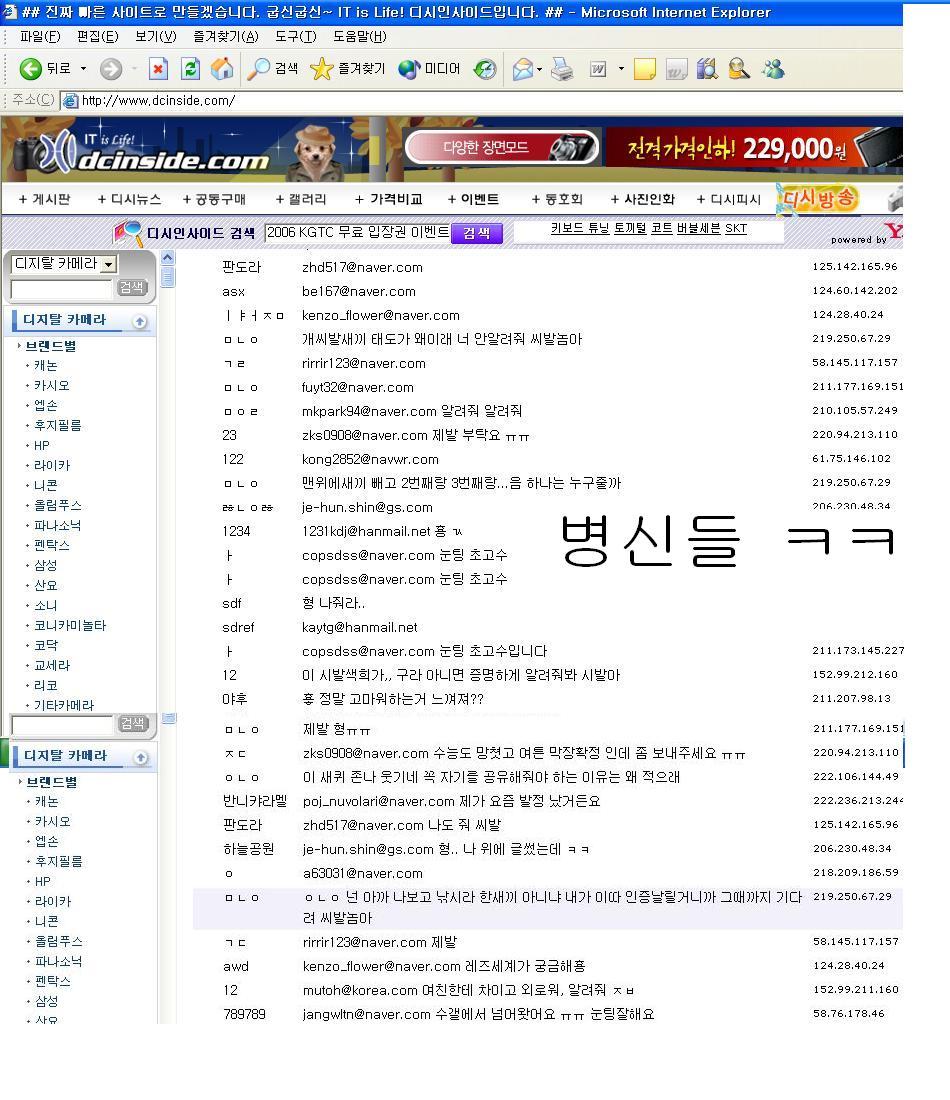Collapse the first 디지탈 카메라 panel arrow
This screenshot has width=950, height=1100.
coord(140,321)
